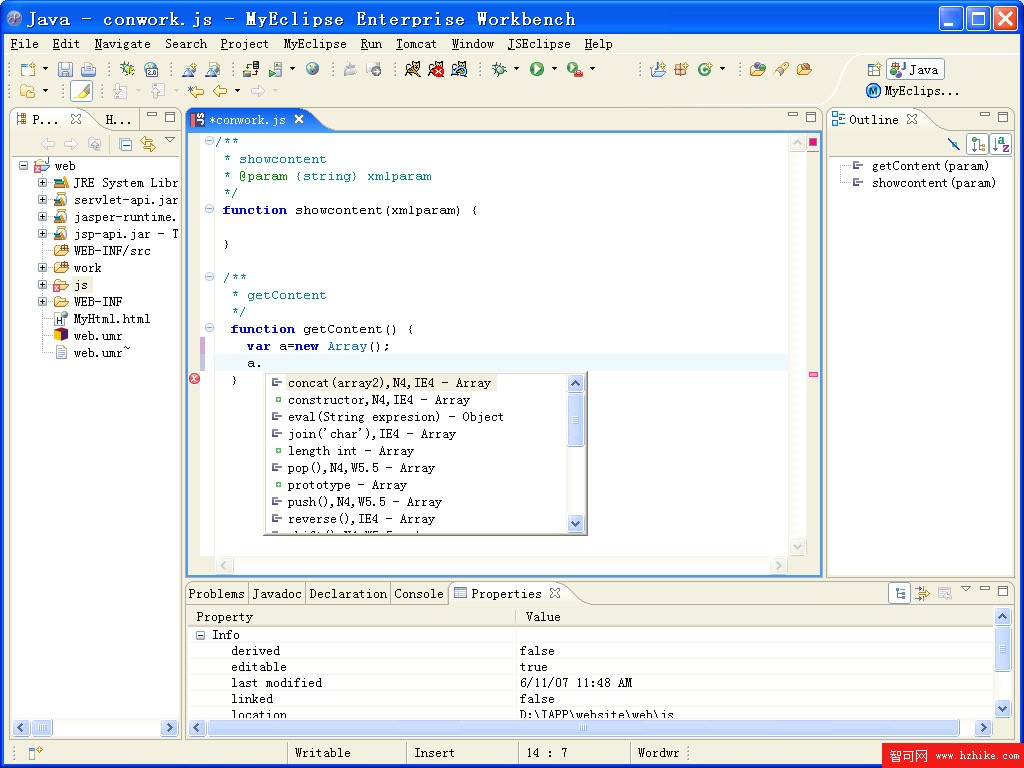Toggle Link with Editor in Package Explorer
The image size is (1024, 768).
coord(148,144)
